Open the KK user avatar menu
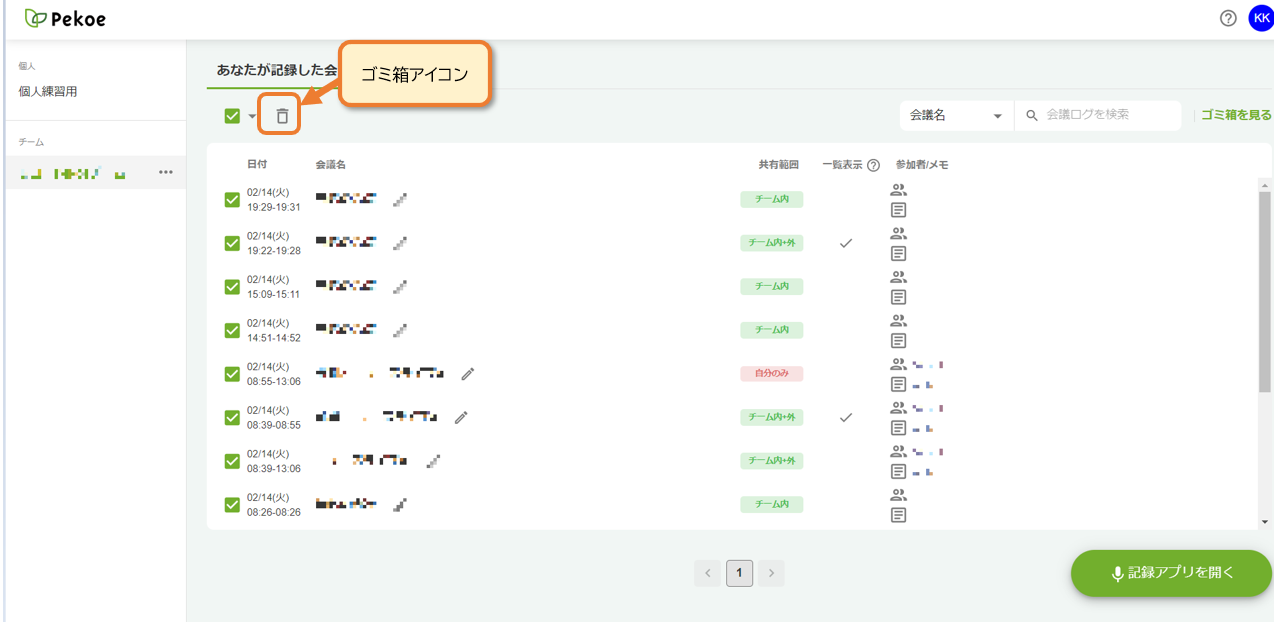 (x=1261, y=18)
